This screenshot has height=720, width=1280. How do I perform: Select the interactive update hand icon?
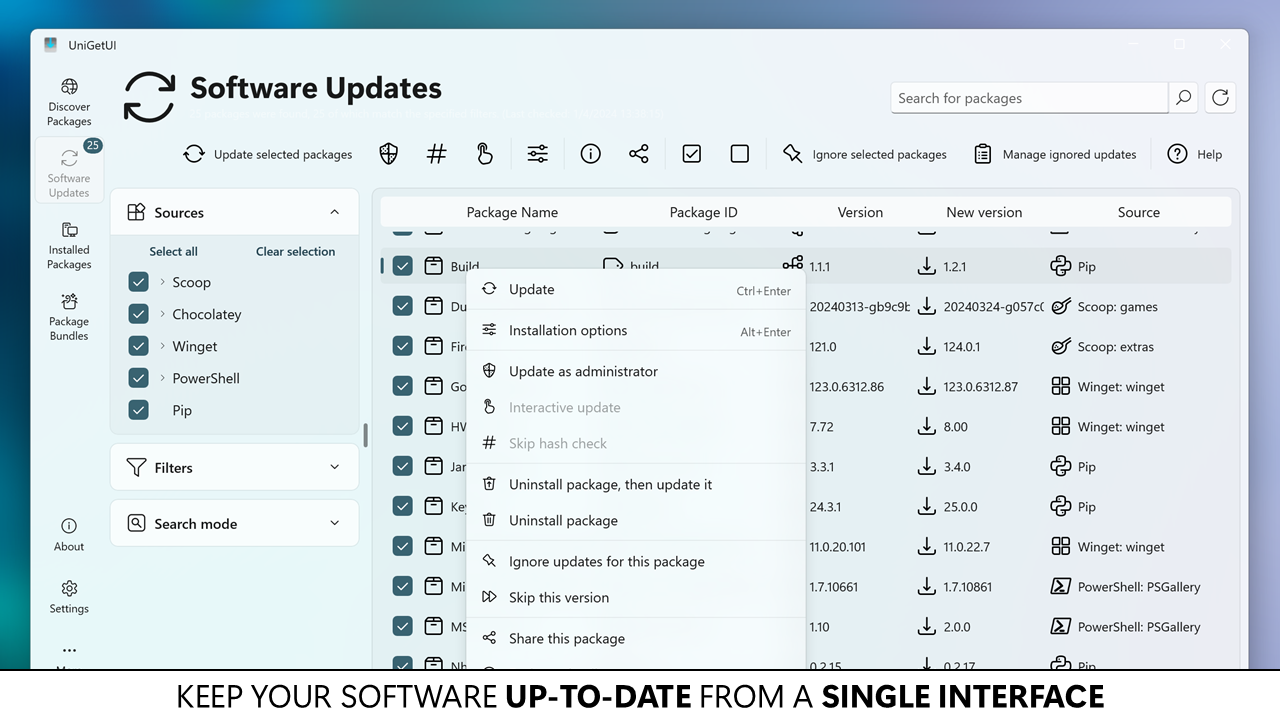484,153
